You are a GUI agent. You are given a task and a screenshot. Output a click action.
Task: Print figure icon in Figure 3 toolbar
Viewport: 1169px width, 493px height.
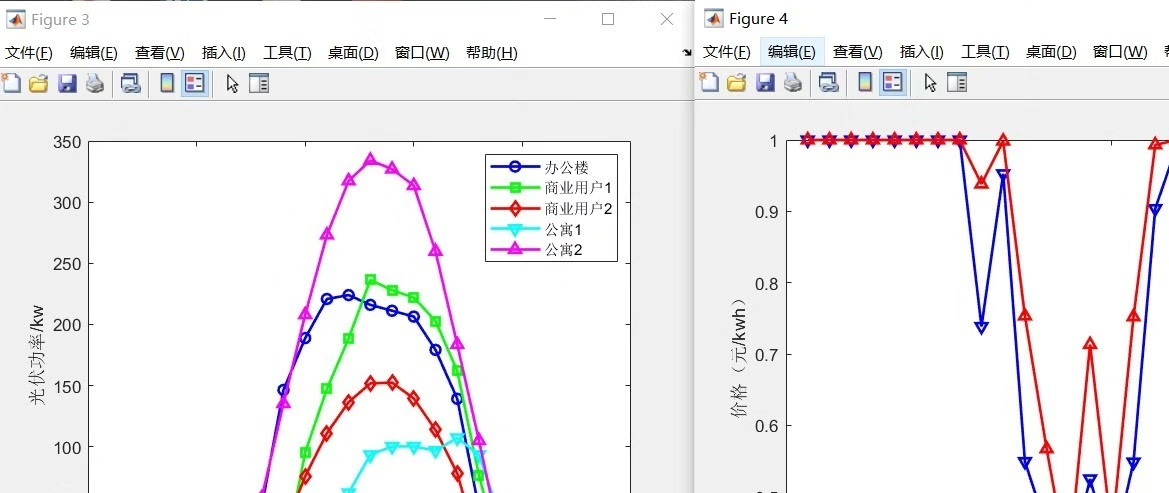[x=95, y=84]
